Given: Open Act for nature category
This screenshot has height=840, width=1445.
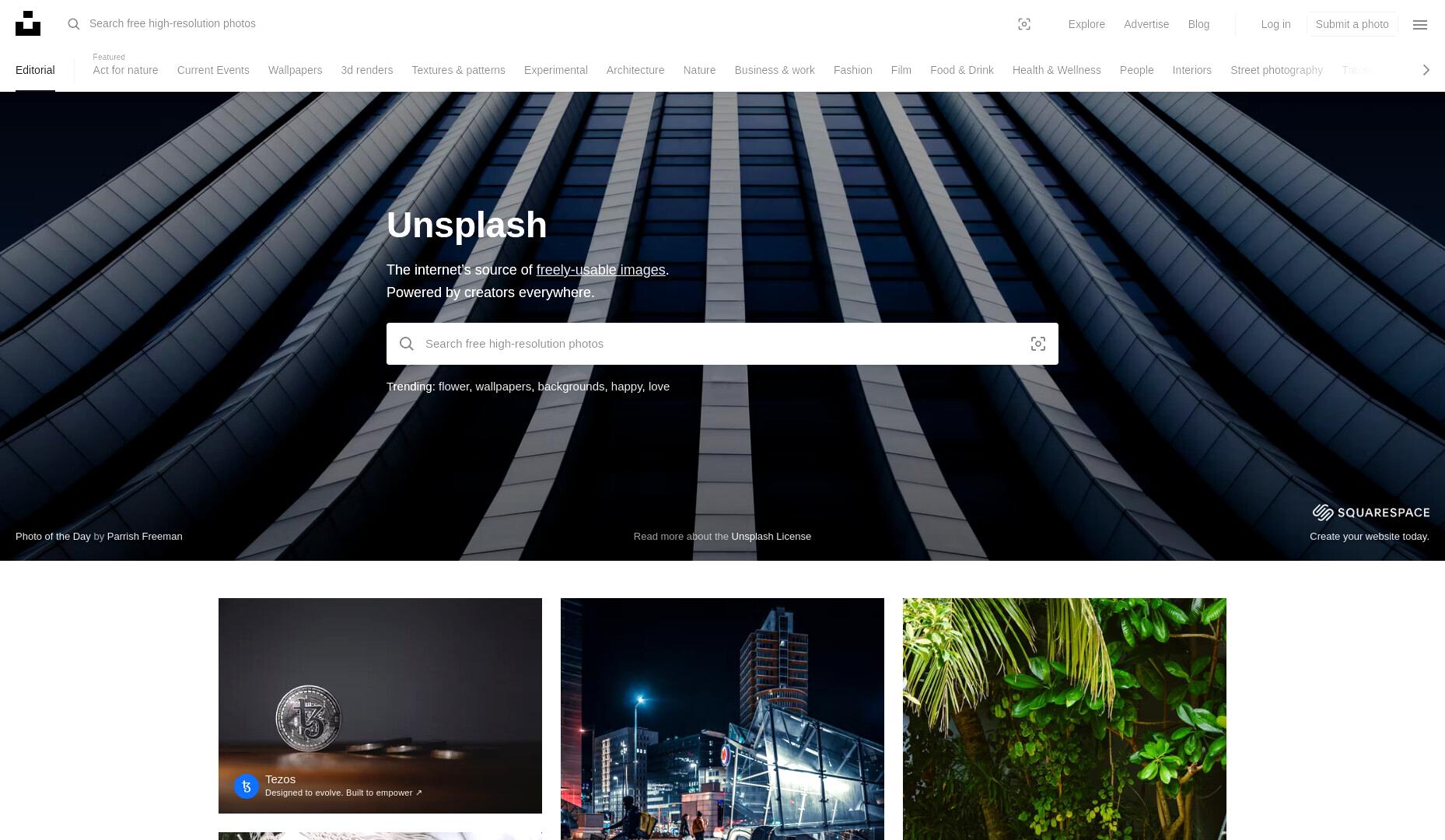Looking at the screenshot, I should (x=125, y=70).
